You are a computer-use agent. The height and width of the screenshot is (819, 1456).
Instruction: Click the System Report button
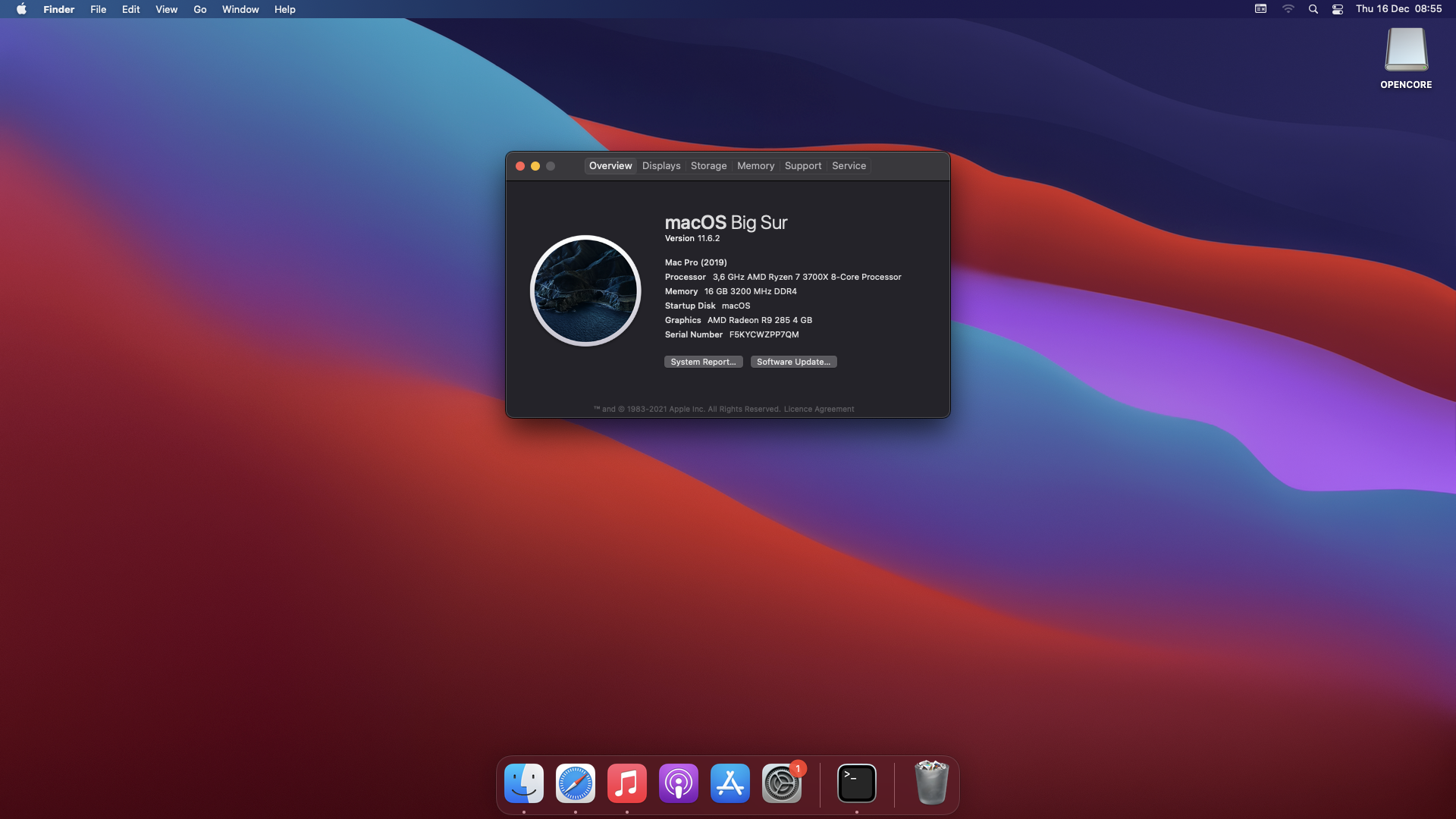[703, 362]
